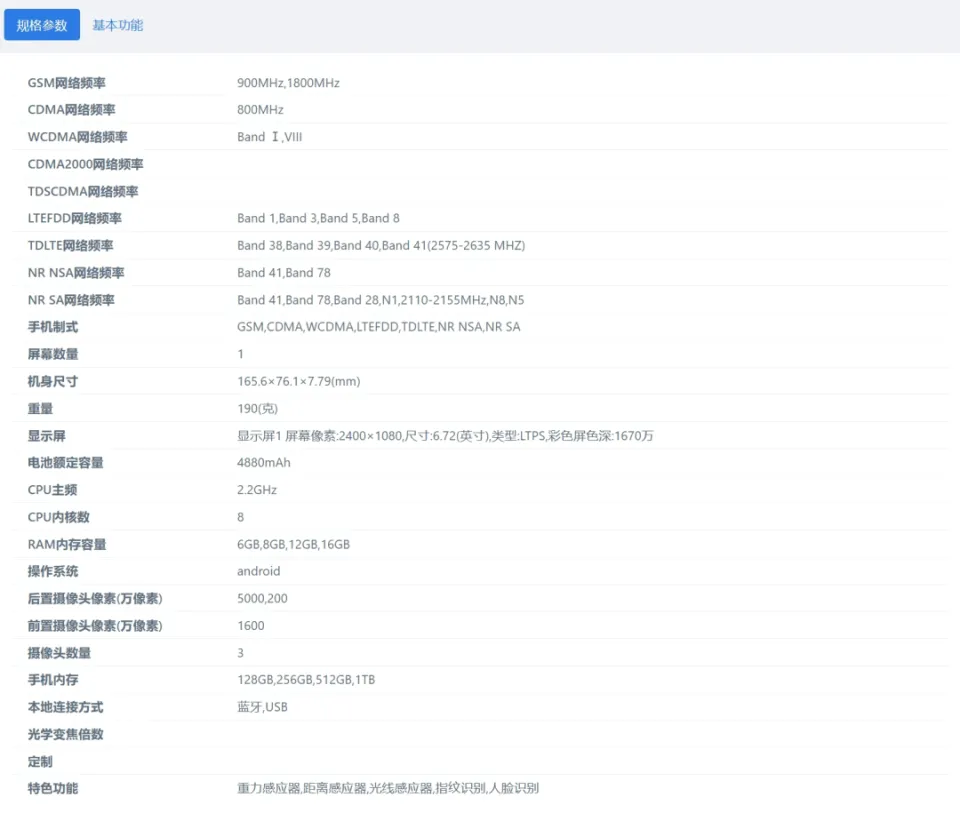
Task: Select the 本地连接方式 value 蓝牙,USB
Action: (262, 707)
